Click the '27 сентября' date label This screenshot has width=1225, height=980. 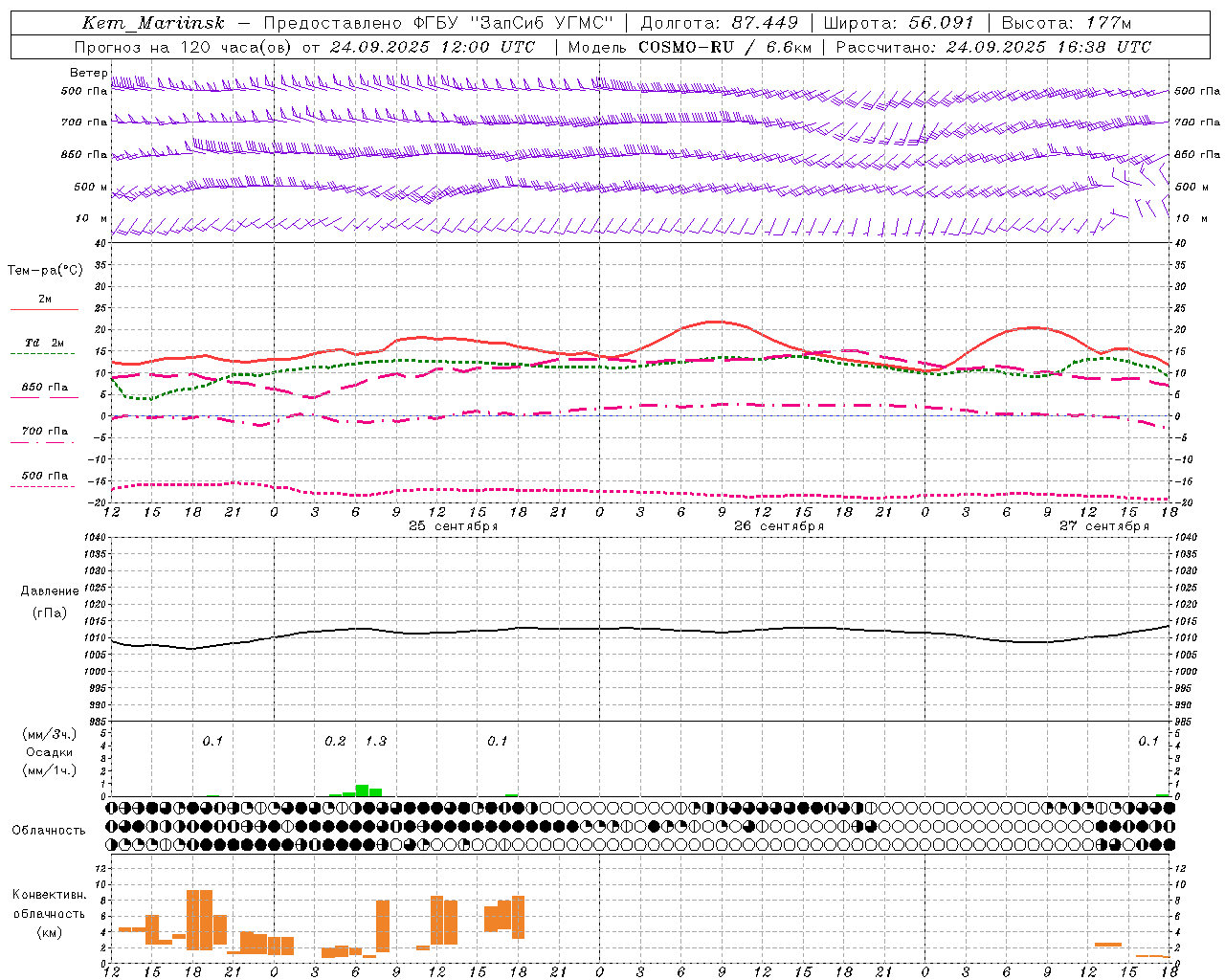point(1104,526)
